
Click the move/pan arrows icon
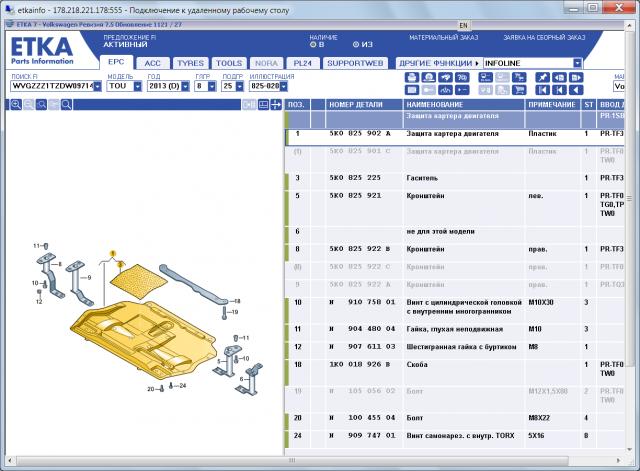276,105
